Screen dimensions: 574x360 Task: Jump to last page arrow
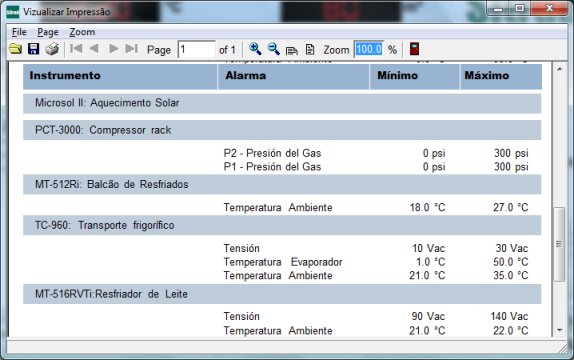(131, 49)
